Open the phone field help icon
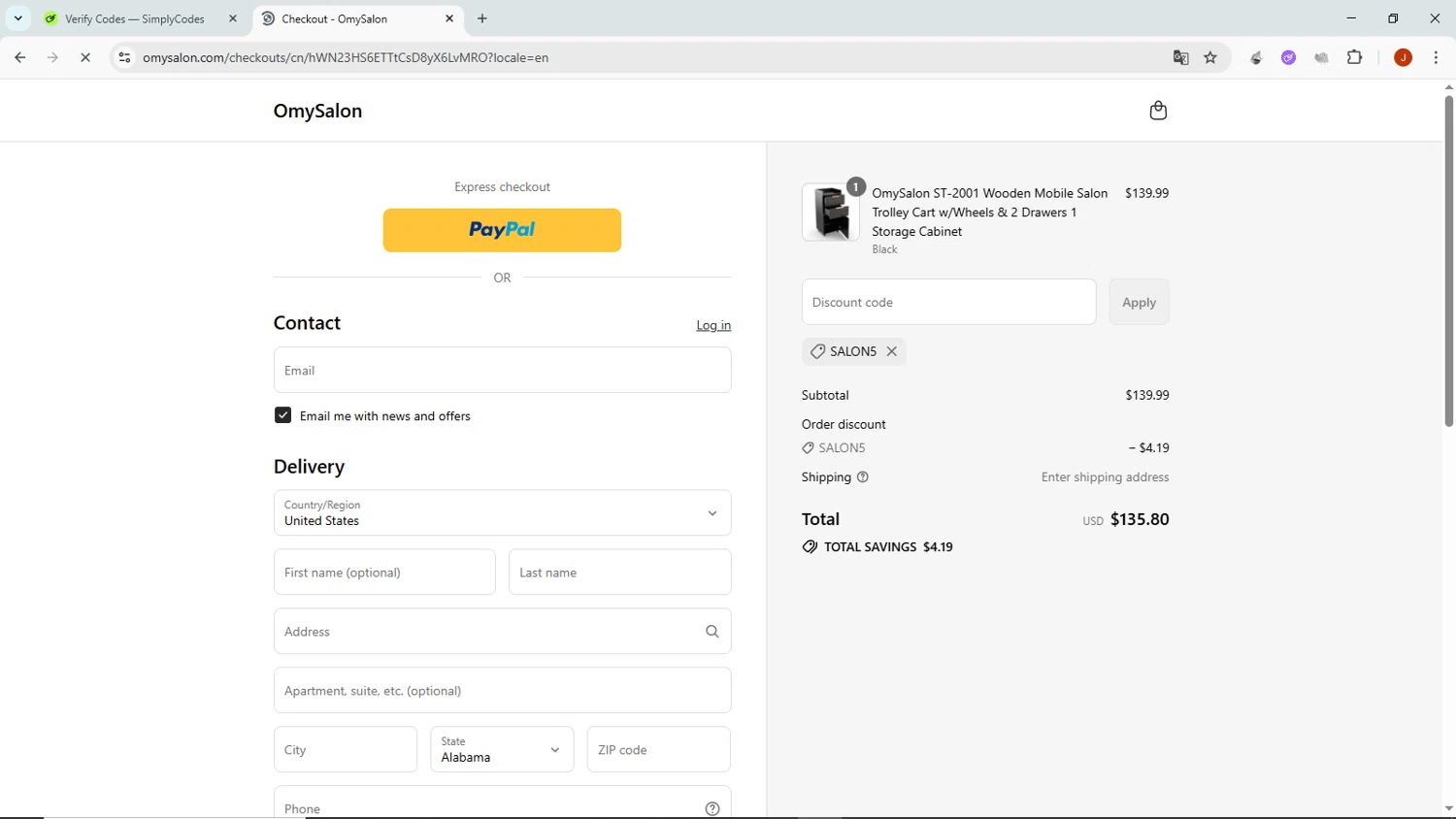Image resolution: width=1456 pixels, height=819 pixels. point(712,808)
